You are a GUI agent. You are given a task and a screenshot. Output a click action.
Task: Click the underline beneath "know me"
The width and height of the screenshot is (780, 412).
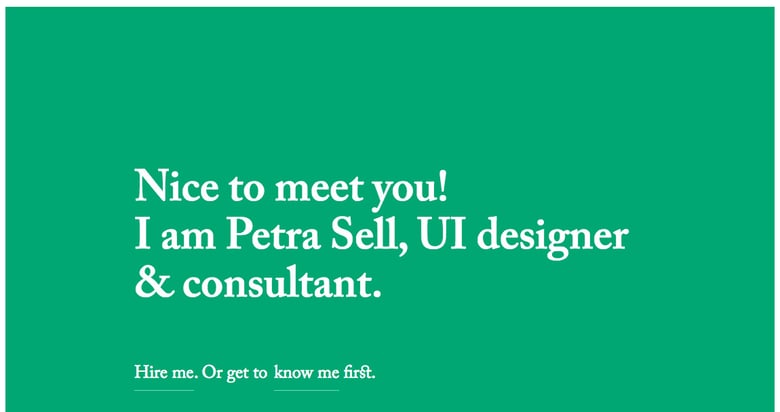click(x=306, y=390)
